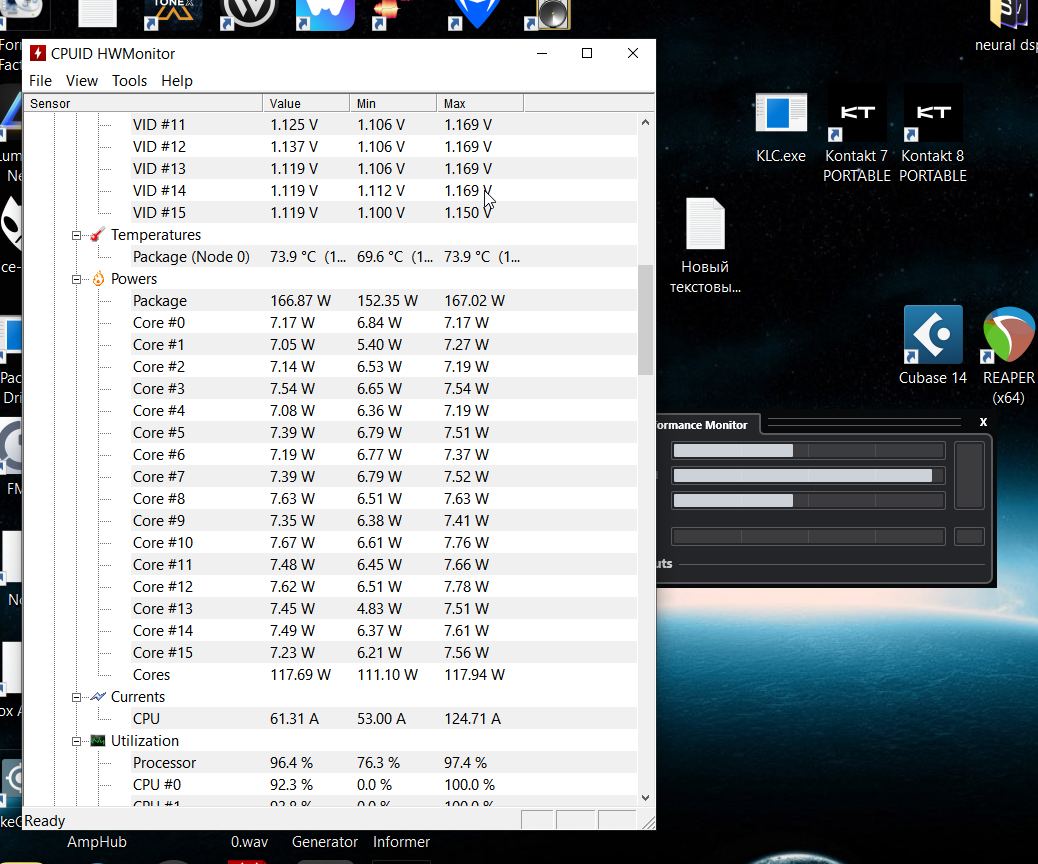Click the Value column header
1038x864 pixels.
(307, 103)
